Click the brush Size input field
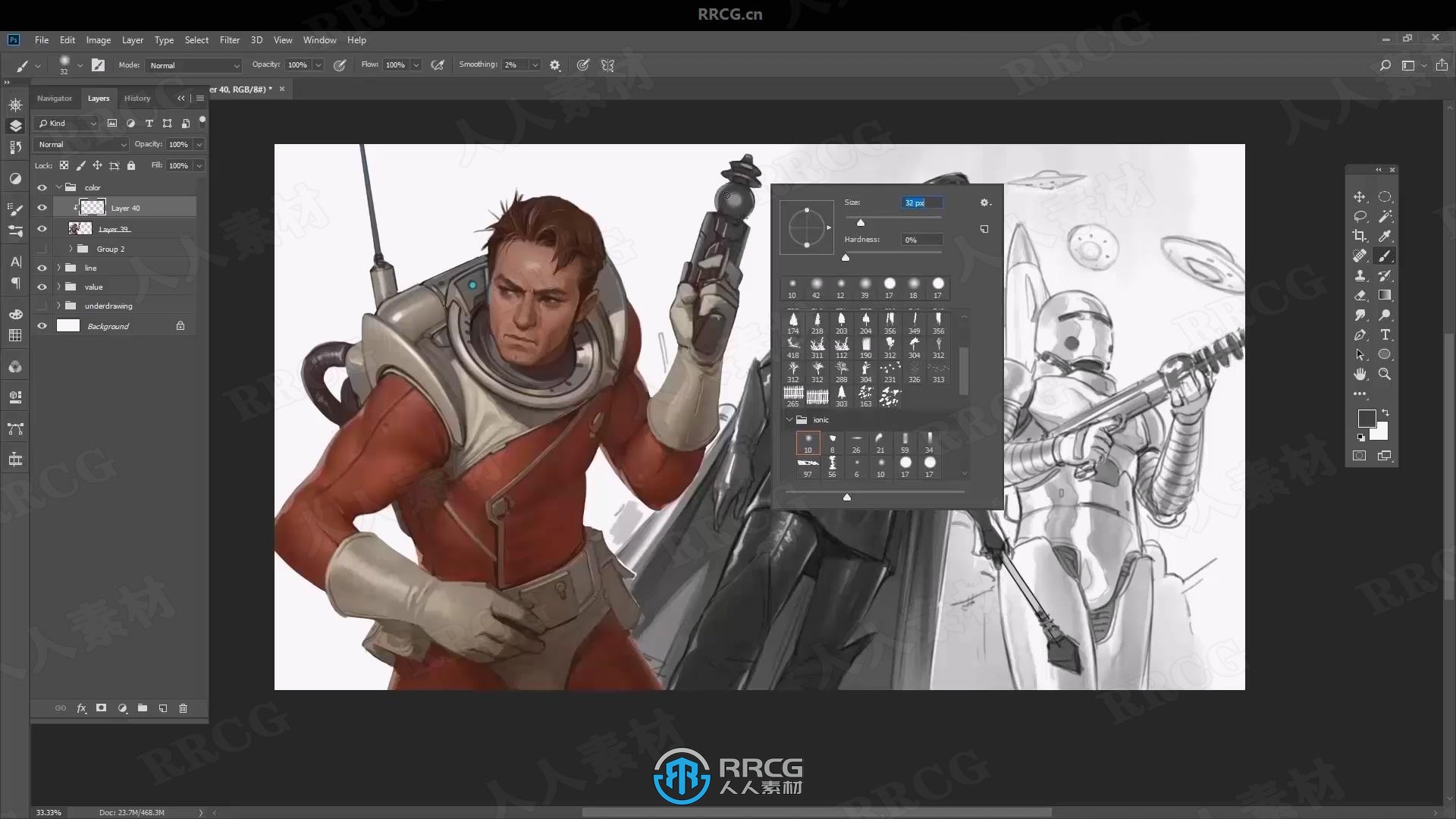 [922, 202]
